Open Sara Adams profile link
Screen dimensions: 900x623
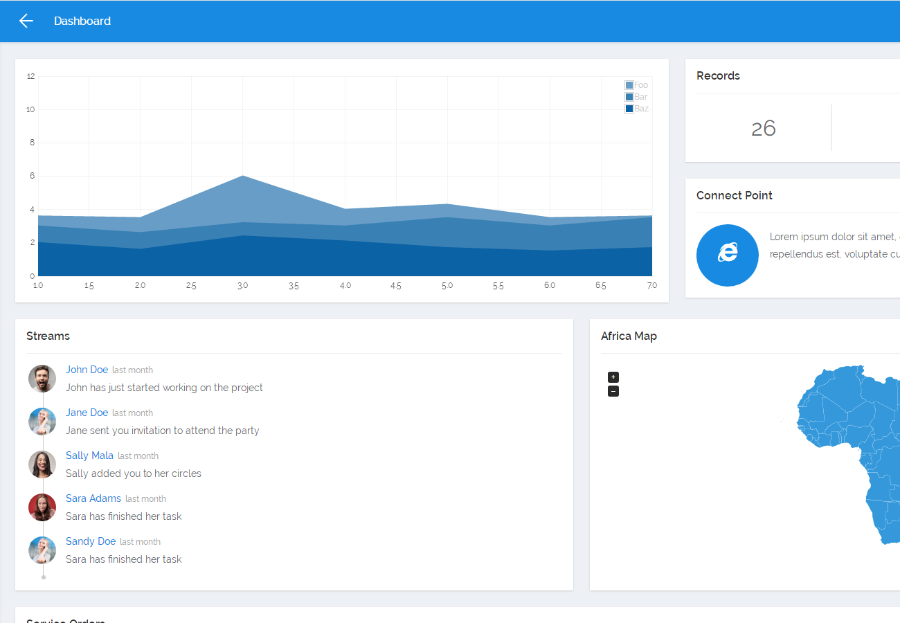(x=94, y=498)
